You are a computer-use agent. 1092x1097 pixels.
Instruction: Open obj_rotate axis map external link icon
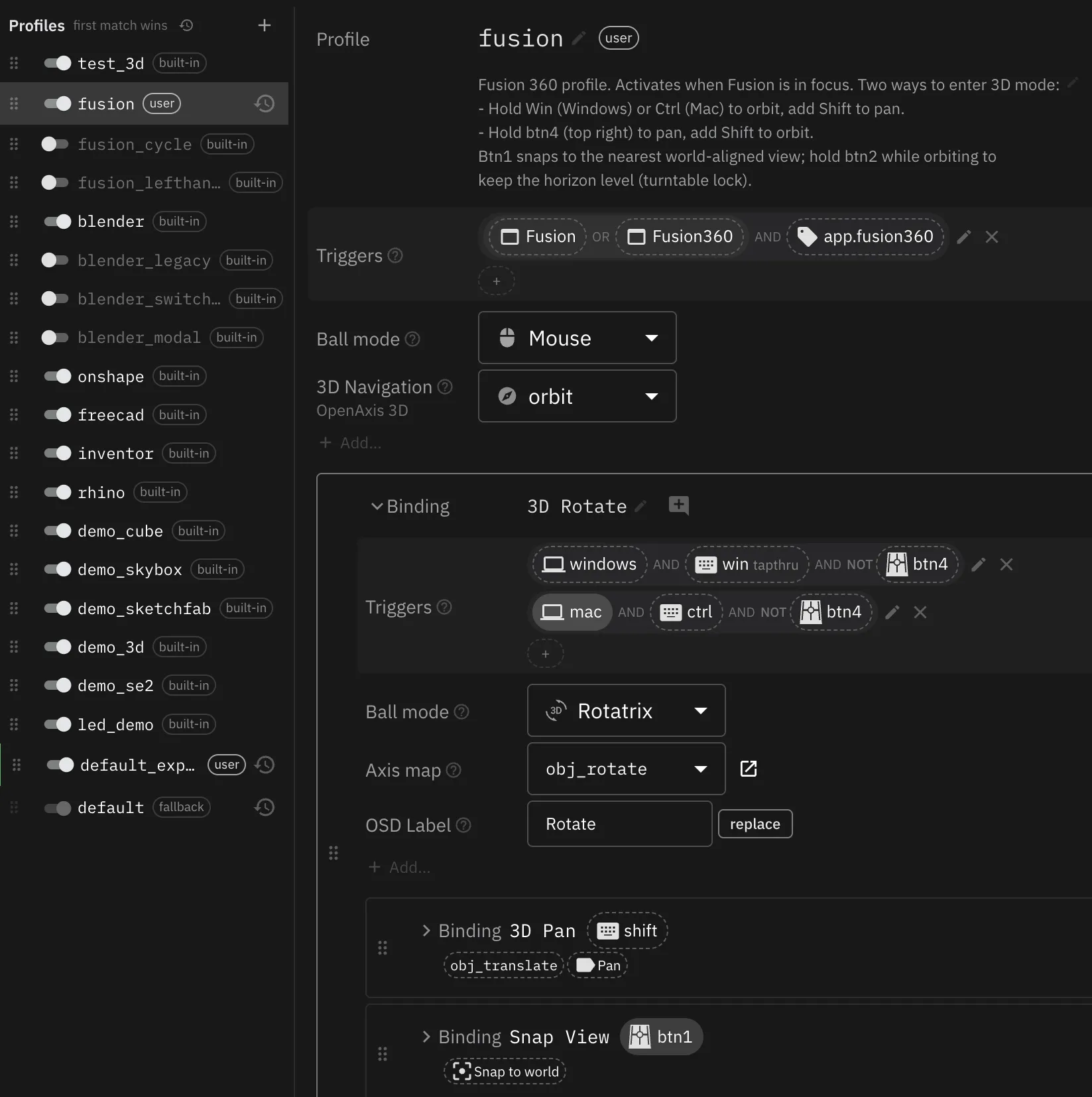click(749, 769)
